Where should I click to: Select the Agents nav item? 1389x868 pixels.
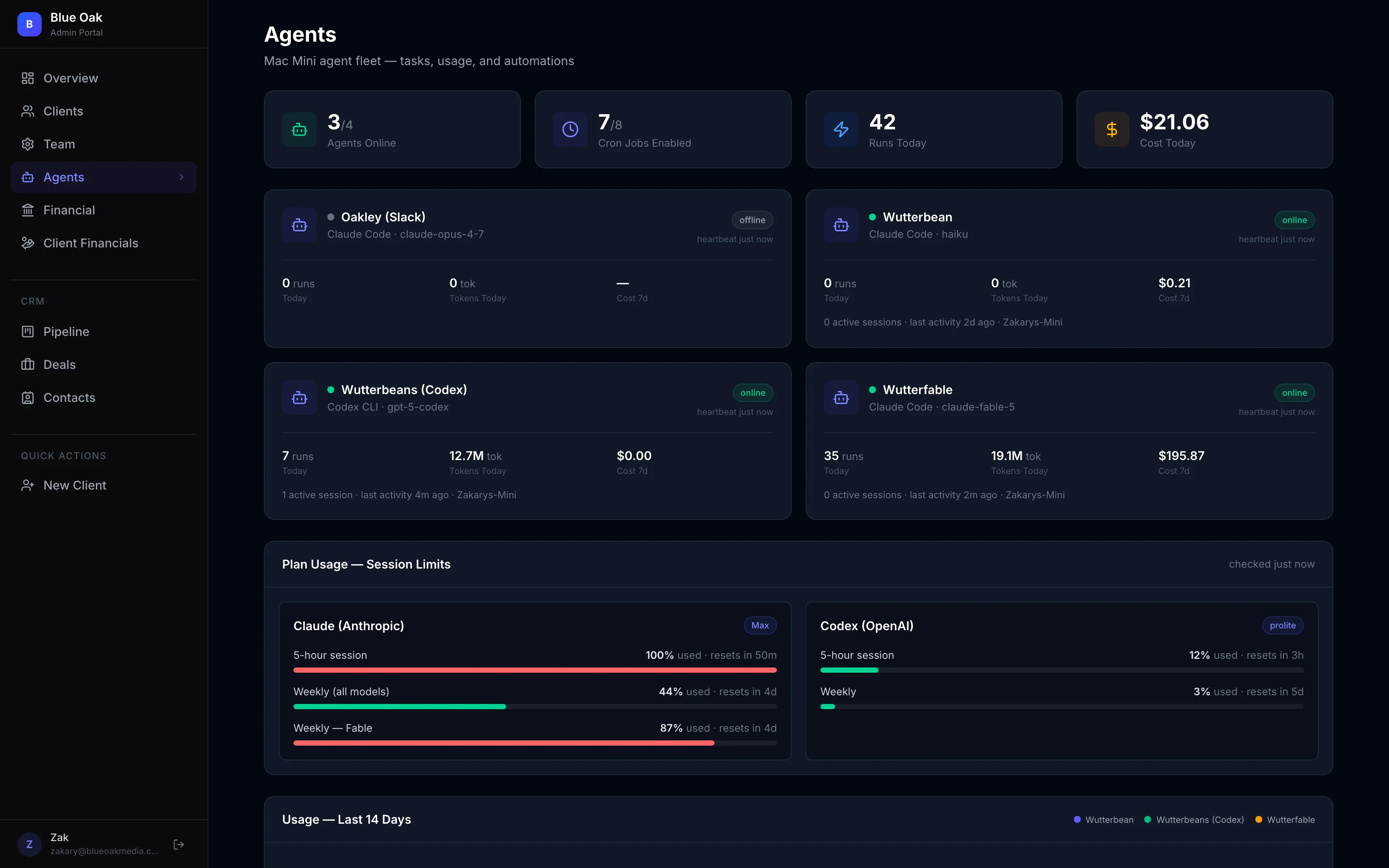click(103, 178)
